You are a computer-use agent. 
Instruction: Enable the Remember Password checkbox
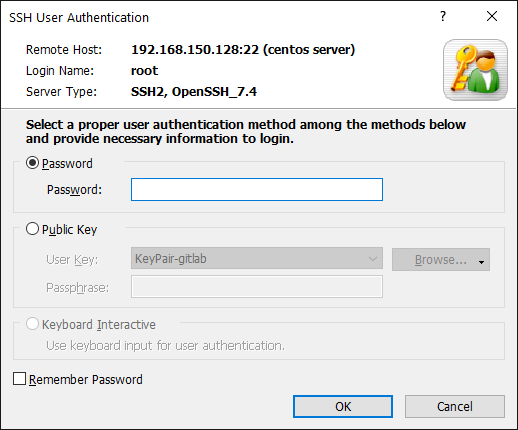click(x=19, y=379)
